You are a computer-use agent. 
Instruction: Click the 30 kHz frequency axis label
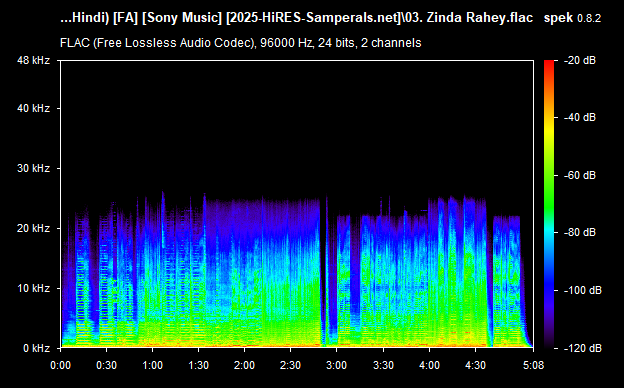pyautogui.click(x=33, y=168)
